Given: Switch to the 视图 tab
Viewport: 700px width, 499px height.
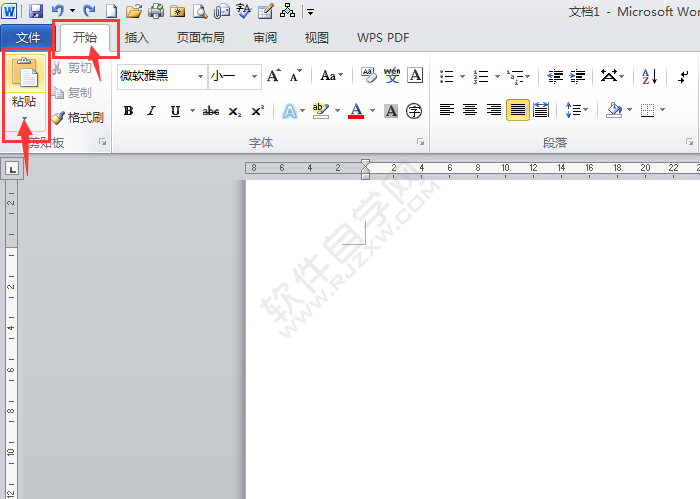Looking at the screenshot, I should [x=317, y=38].
